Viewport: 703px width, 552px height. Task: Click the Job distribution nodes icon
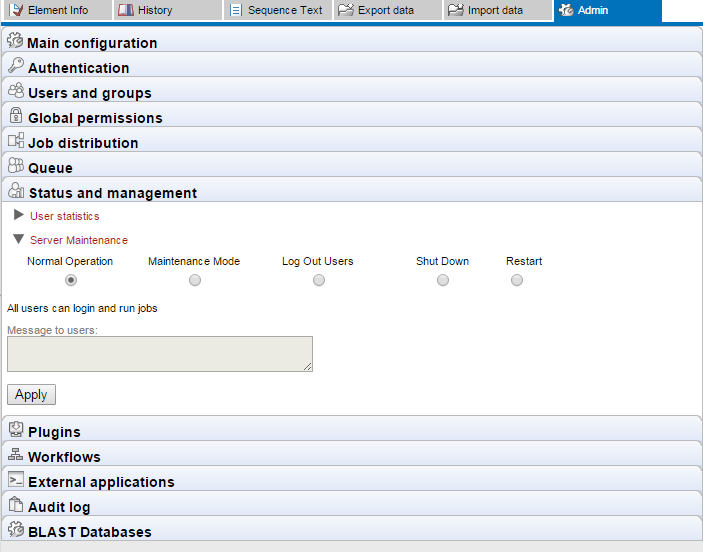[x=16, y=140]
